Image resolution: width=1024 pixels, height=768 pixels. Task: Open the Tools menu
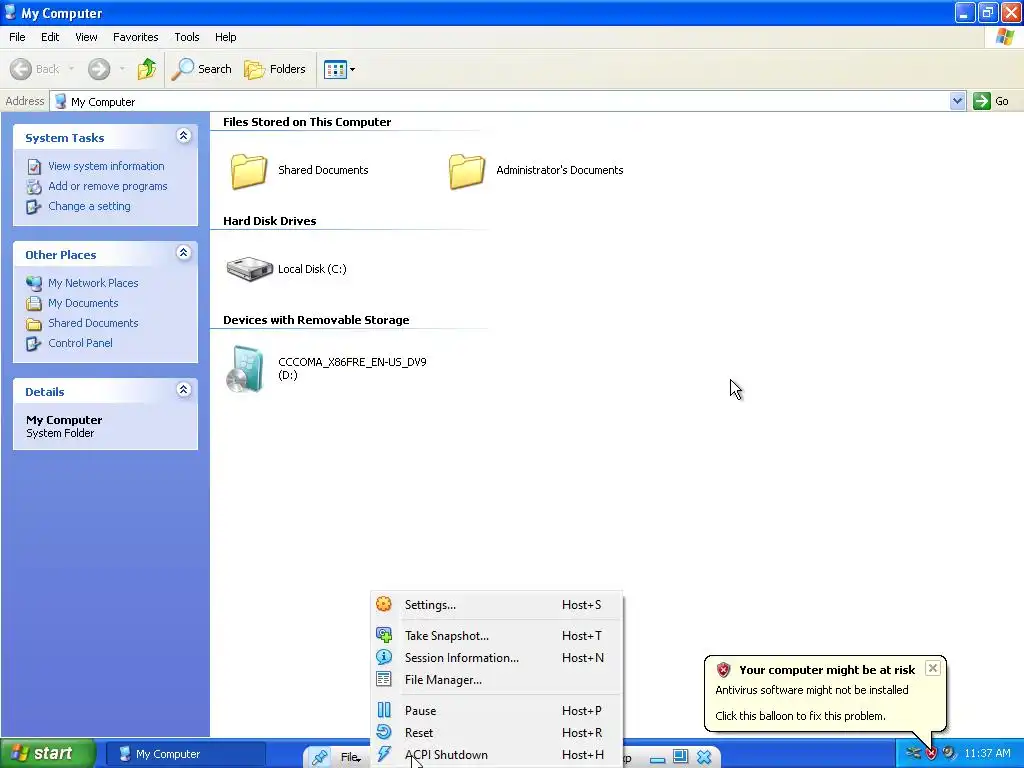[x=187, y=37]
